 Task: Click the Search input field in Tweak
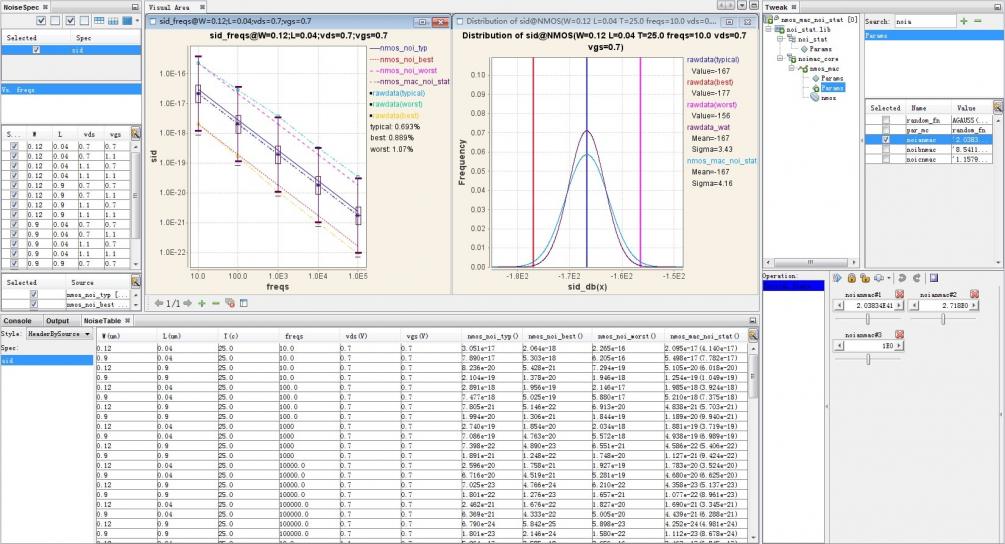(x=926, y=21)
